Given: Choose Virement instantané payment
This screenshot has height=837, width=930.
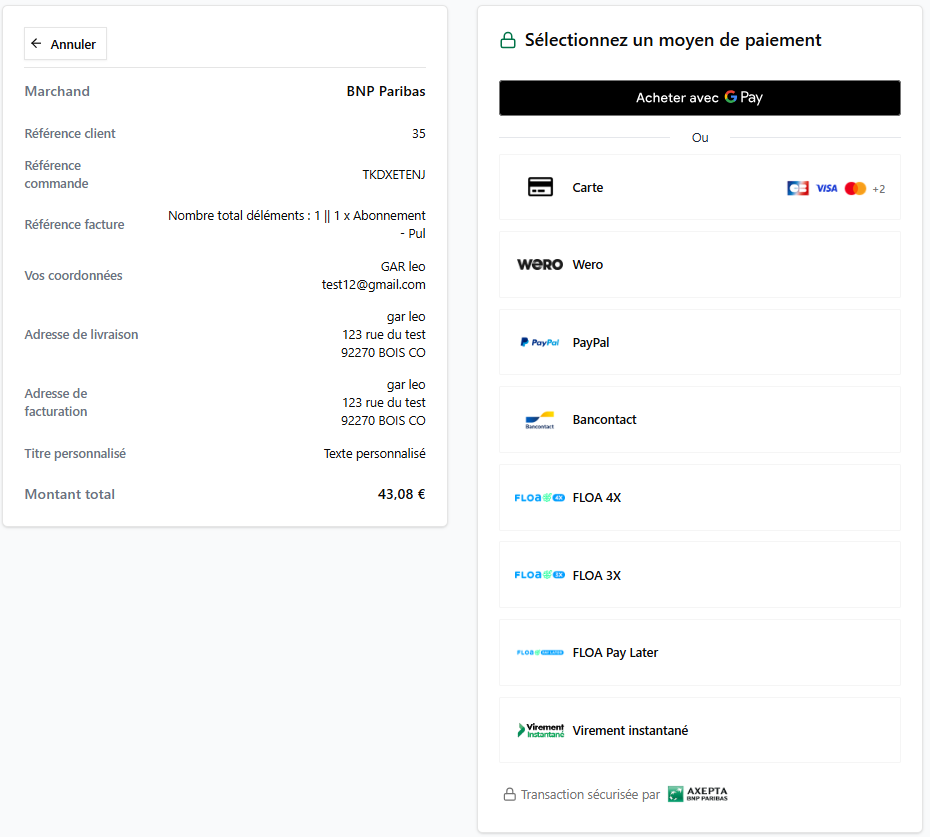Looking at the screenshot, I should [699, 730].
